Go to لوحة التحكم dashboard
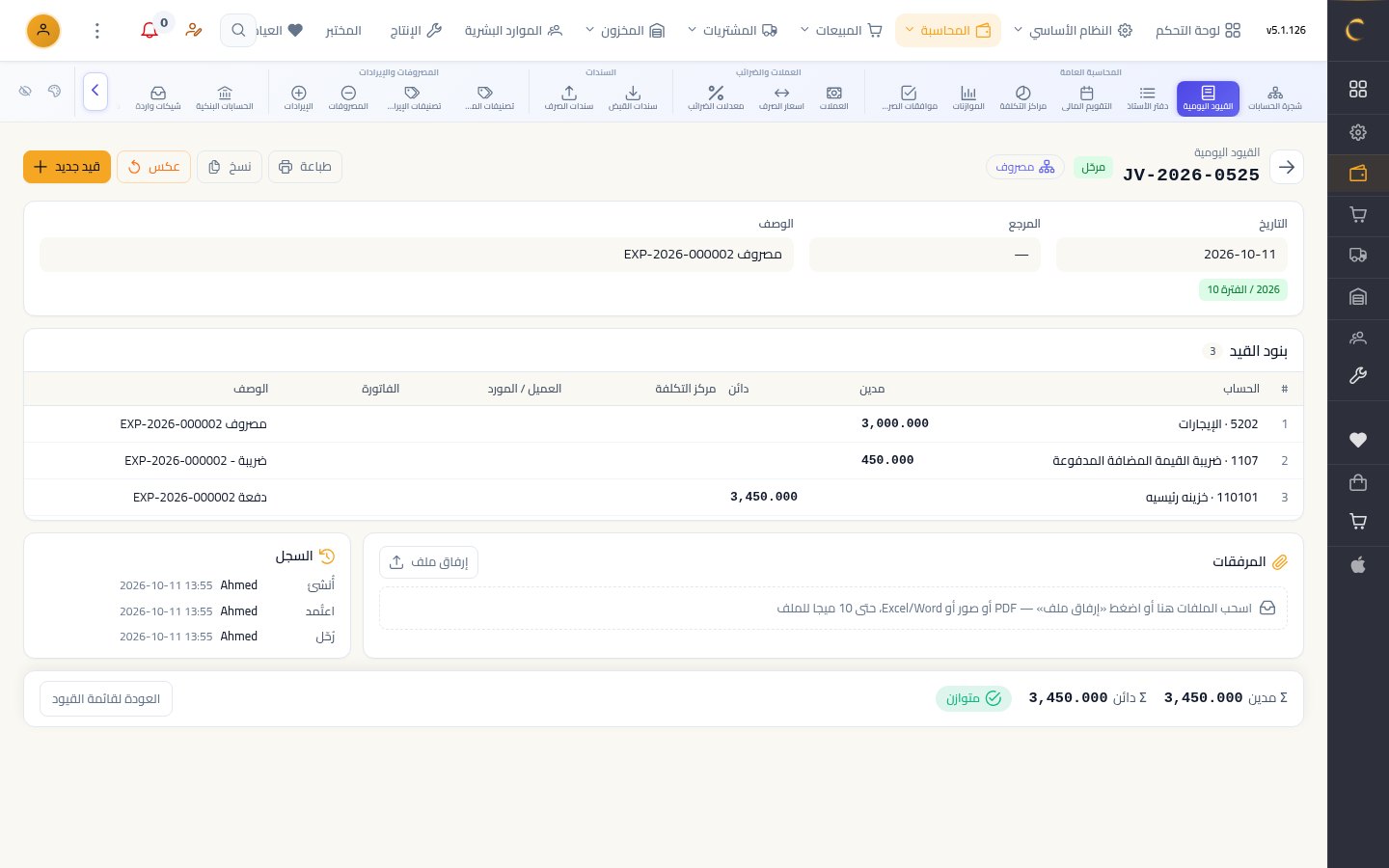This screenshot has height=868, width=1389. [1198, 31]
